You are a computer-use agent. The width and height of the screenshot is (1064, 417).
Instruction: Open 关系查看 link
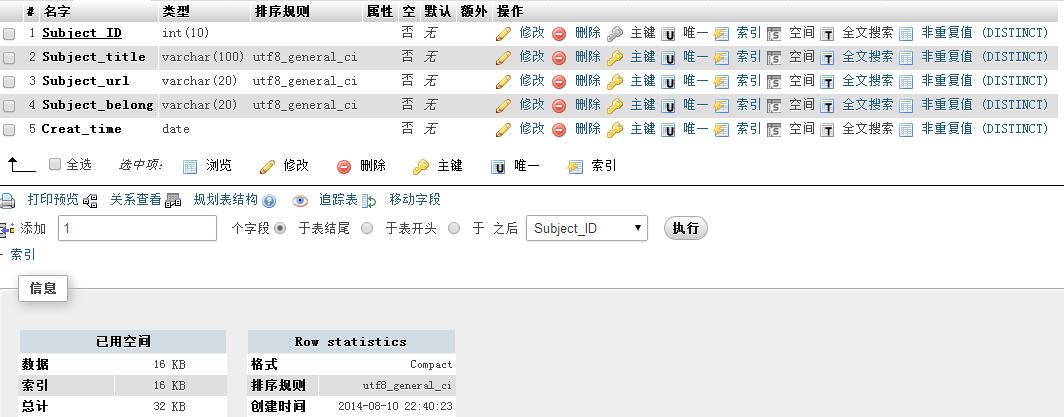click(136, 199)
